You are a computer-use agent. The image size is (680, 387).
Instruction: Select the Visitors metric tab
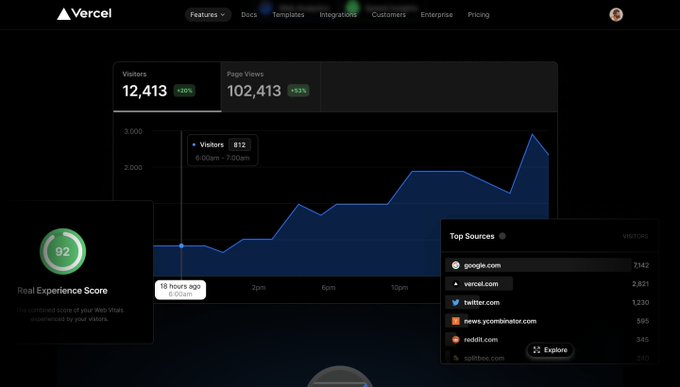(x=167, y=87)
